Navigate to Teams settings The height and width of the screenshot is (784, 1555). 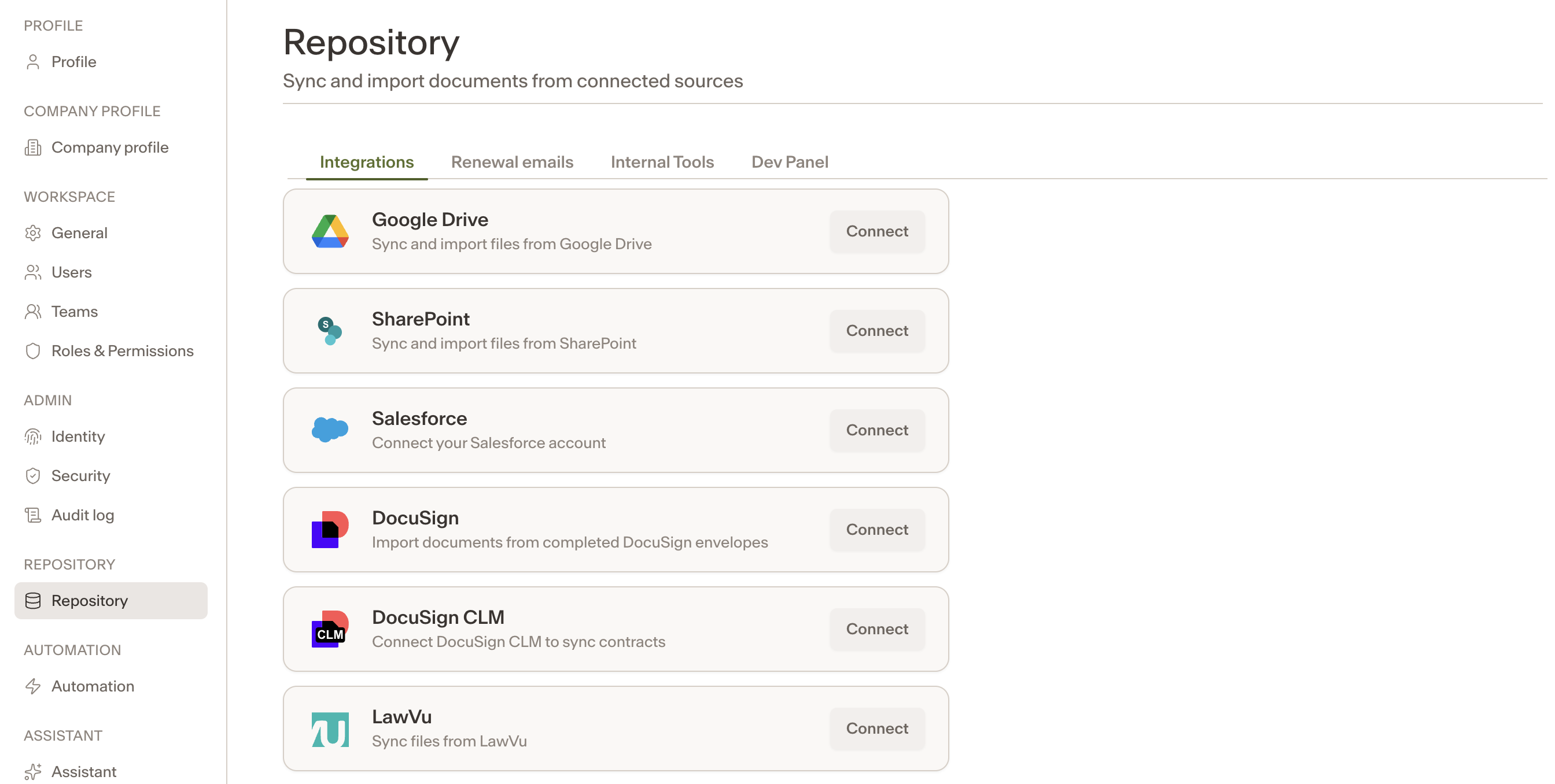pos(111,312)
